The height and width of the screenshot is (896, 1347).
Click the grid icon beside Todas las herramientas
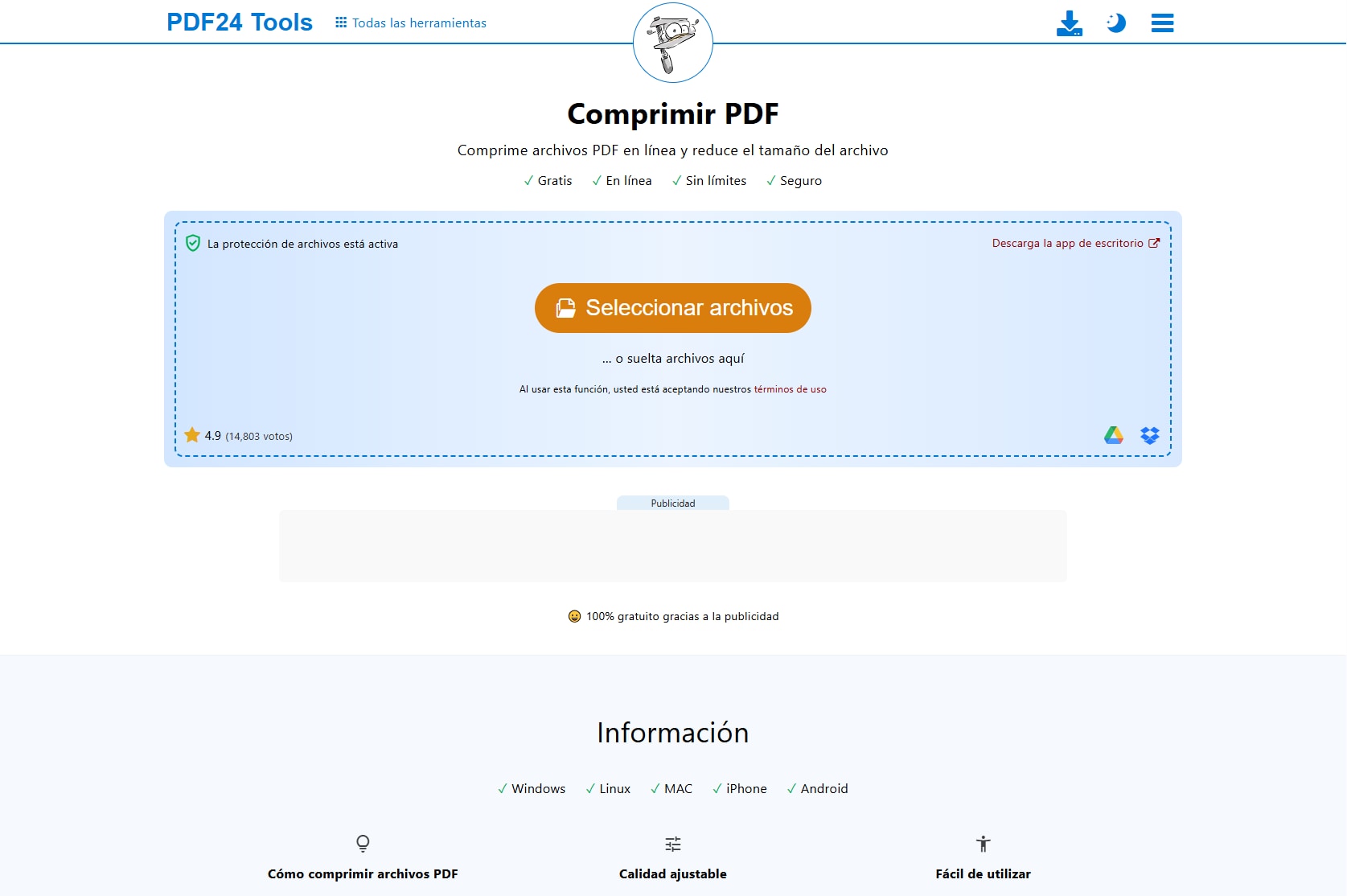coord(341,23)
